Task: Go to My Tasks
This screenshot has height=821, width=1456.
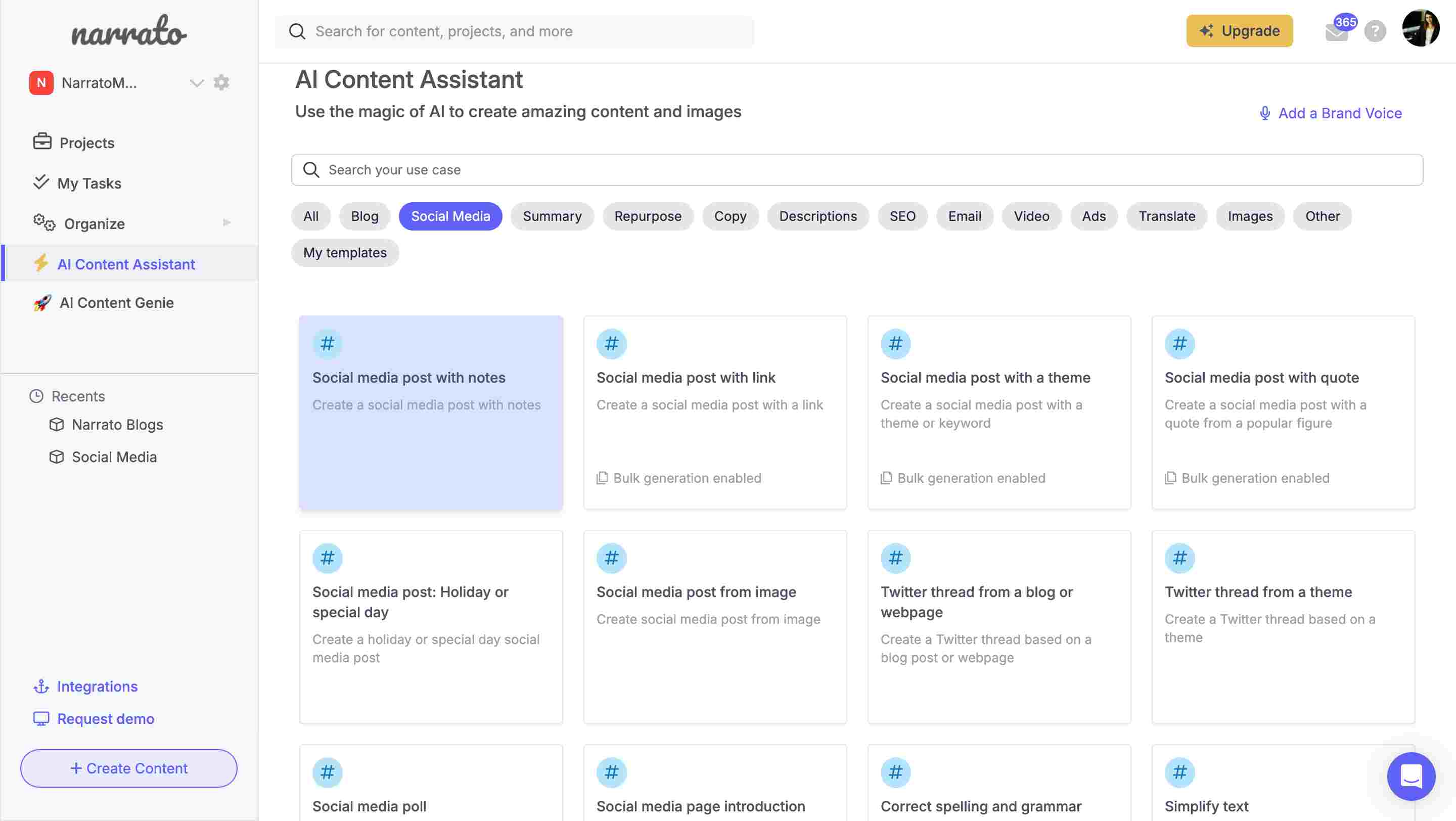Action: (x=89, y=183)
